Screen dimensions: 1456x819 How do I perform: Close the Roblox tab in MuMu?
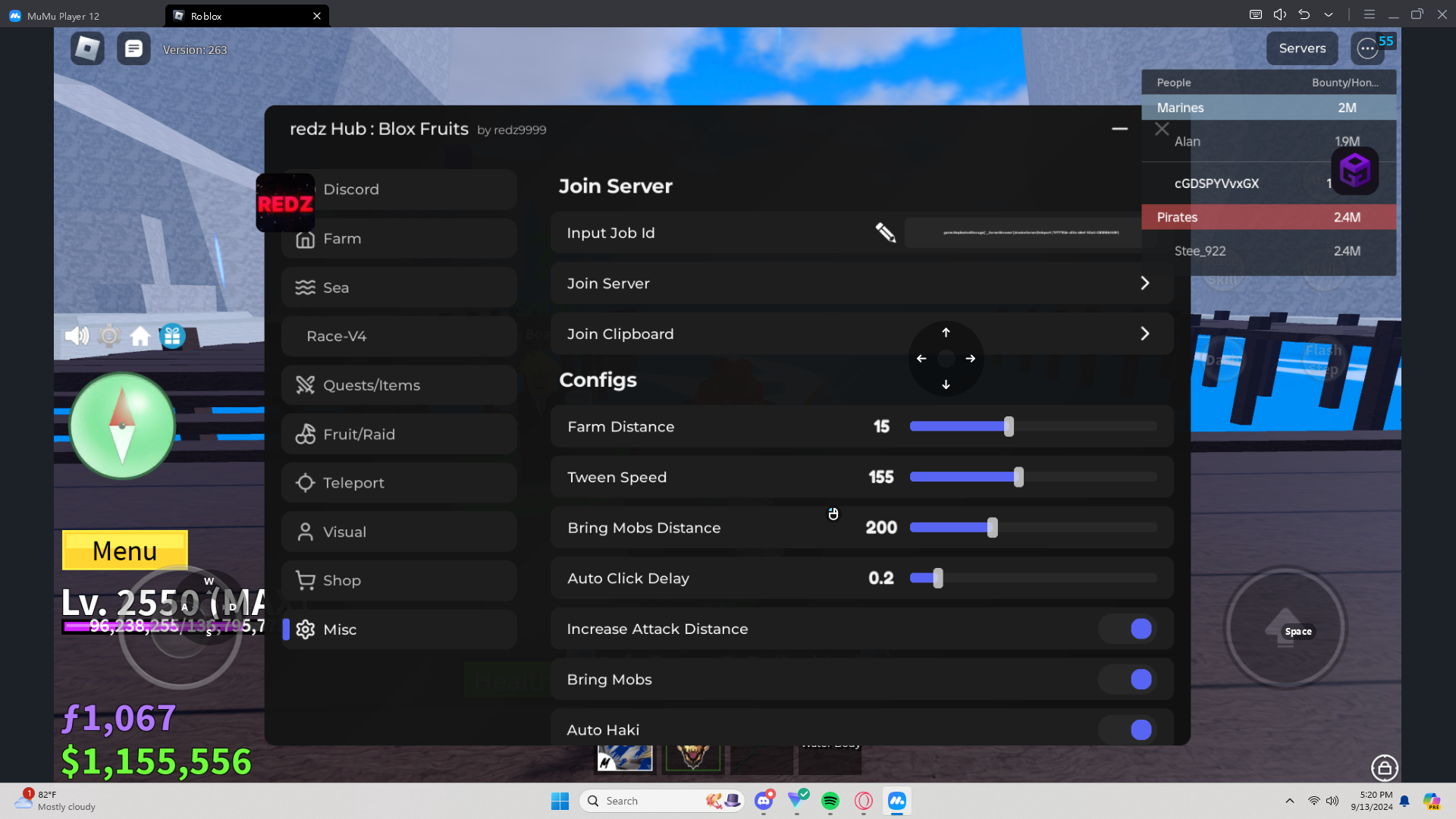317,15
